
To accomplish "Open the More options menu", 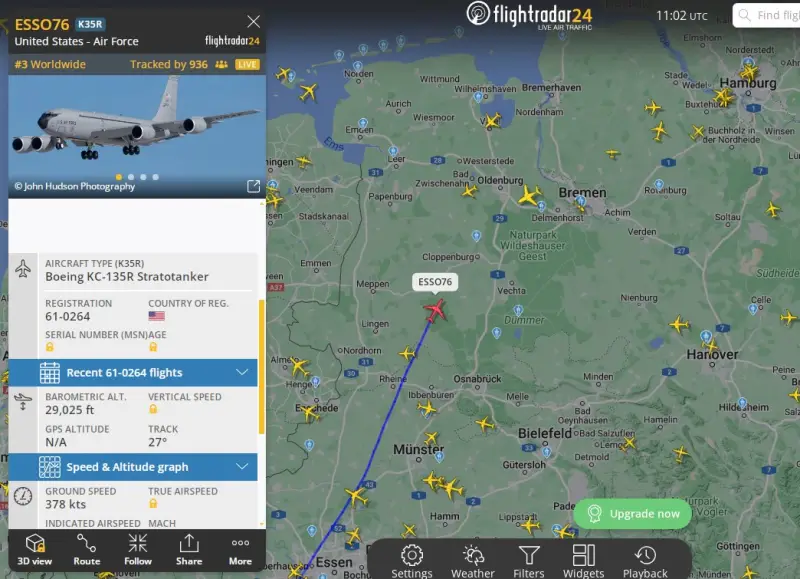I will click(x=240, y=550).
